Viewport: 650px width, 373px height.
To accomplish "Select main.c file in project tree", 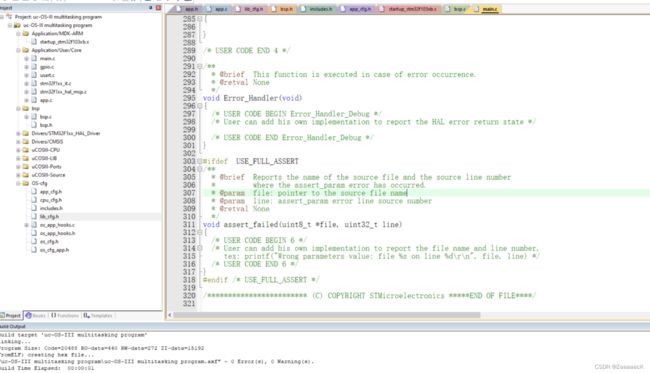I will tap(47, 58).
